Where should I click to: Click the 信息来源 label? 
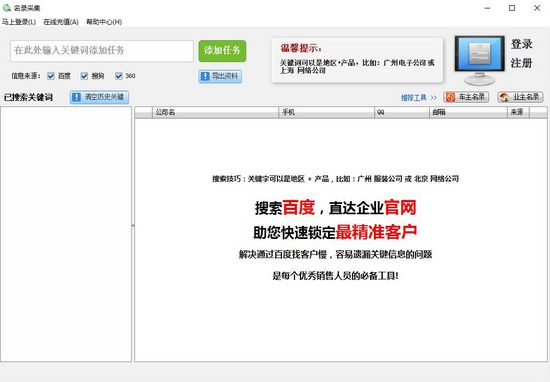(x=26, y=76)
